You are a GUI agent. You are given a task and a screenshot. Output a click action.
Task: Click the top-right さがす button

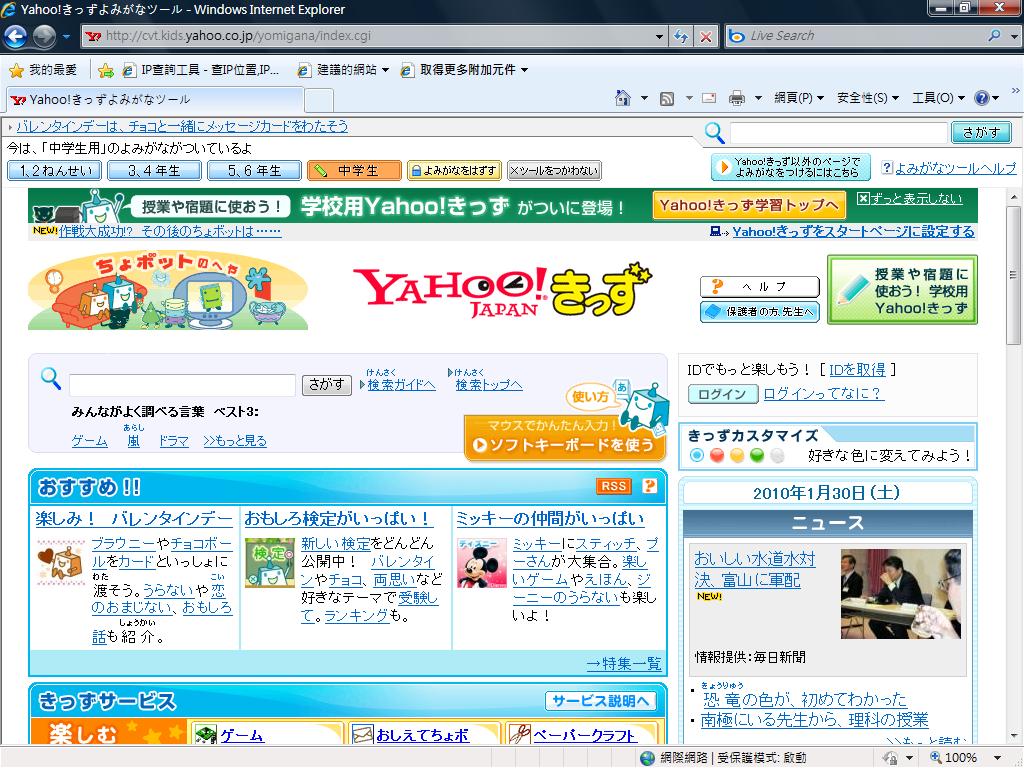(x=981, y=133)
